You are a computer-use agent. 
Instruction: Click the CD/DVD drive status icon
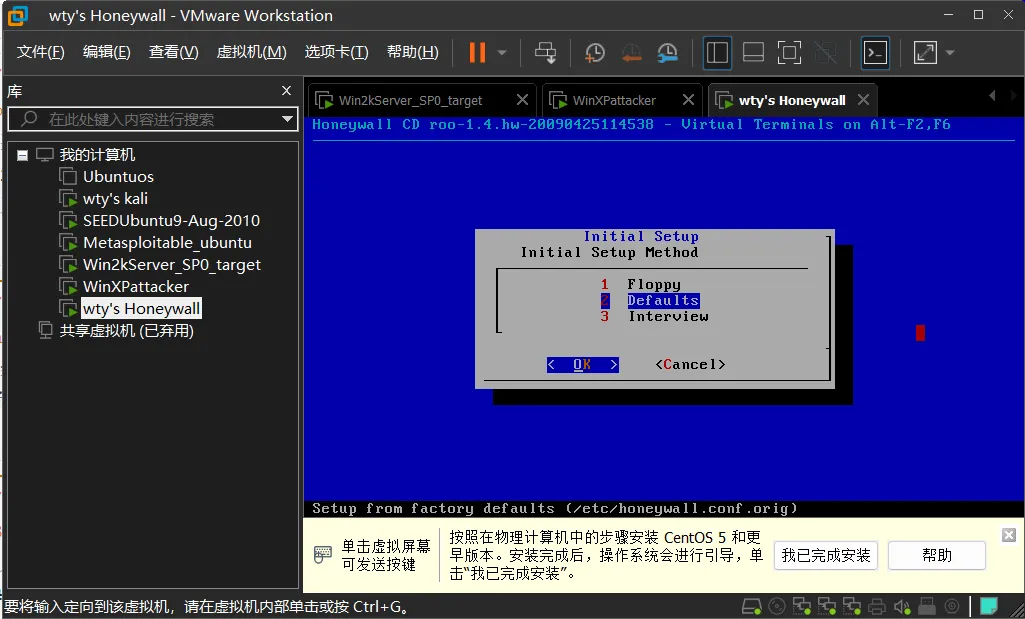tap(777, 607)
